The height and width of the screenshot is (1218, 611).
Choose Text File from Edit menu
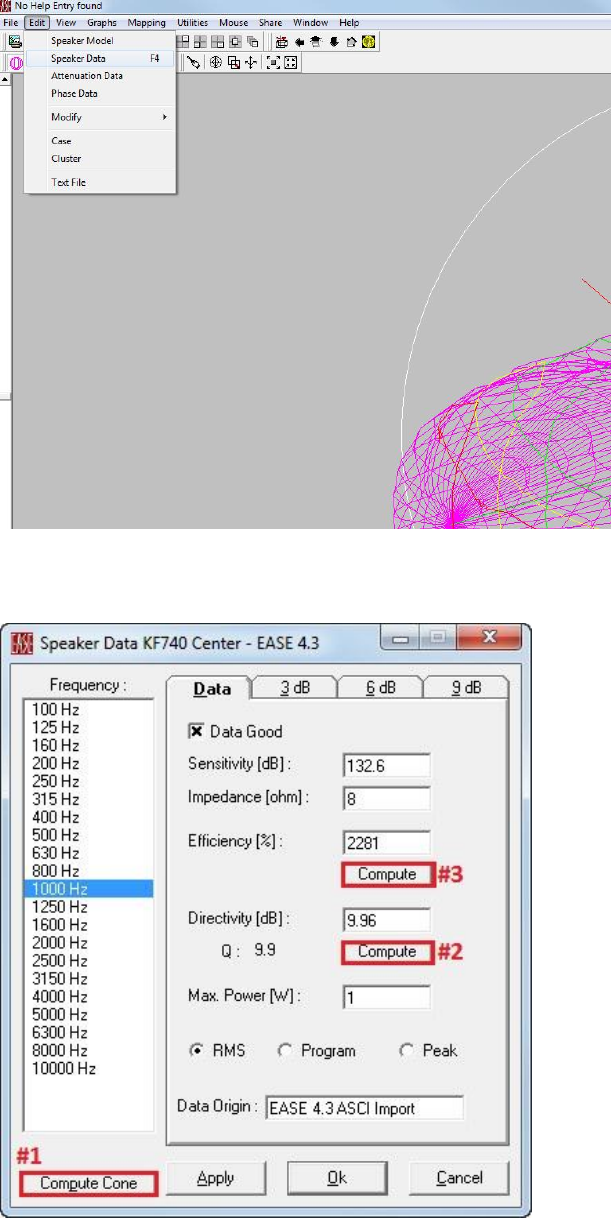pos(100,182)
